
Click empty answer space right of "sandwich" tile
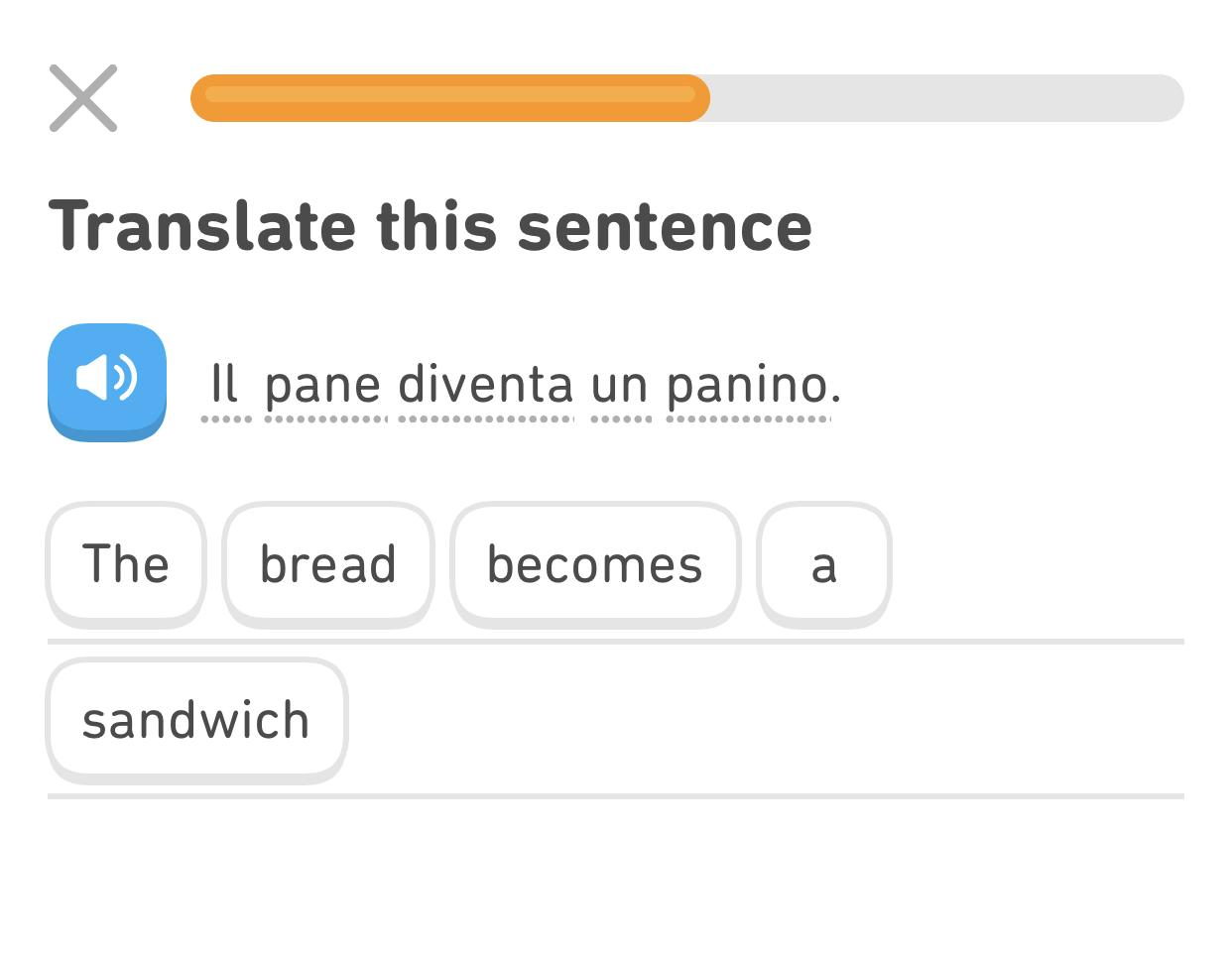pyautogui.click(x=764, y=720)
